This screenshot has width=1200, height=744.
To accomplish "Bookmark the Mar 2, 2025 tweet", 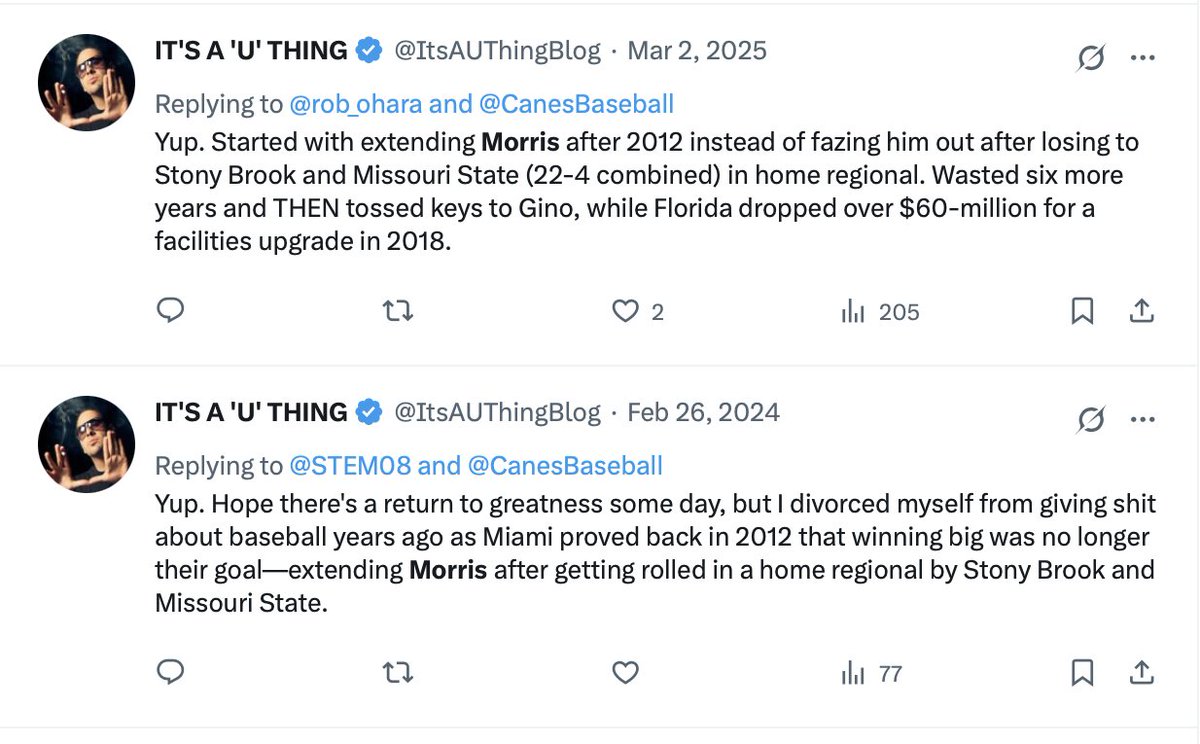I will [1082, 312].
